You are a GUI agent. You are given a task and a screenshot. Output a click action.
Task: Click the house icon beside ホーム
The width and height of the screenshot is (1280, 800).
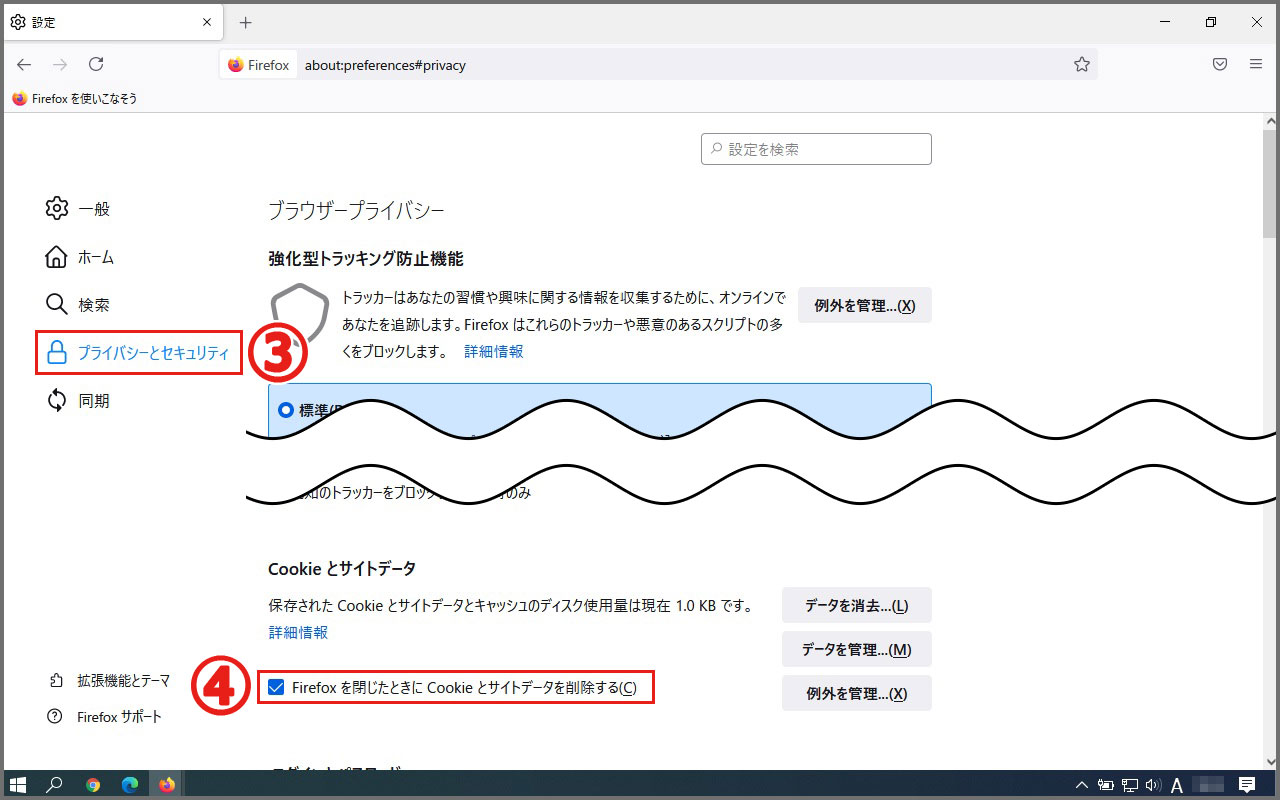[57, 257]
